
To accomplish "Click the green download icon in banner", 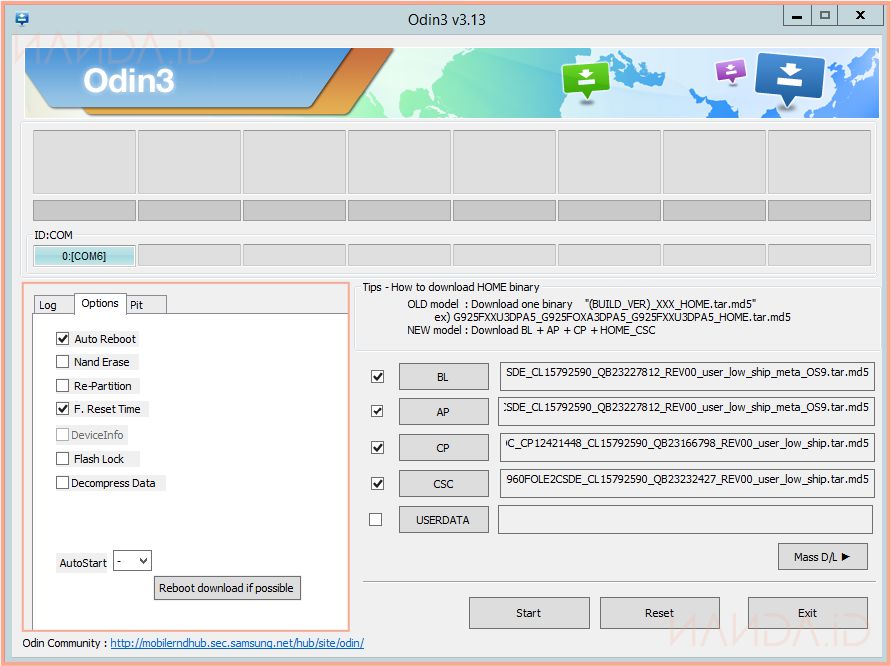I will pos(585,80).
